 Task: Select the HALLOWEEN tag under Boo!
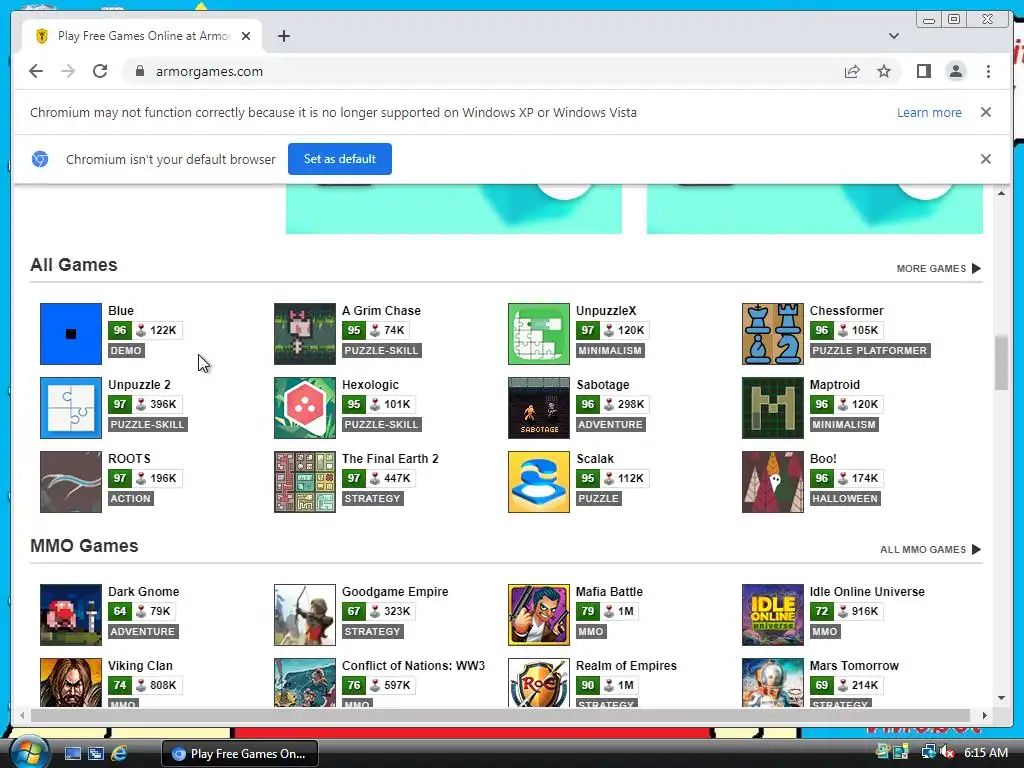pos(844,498)
